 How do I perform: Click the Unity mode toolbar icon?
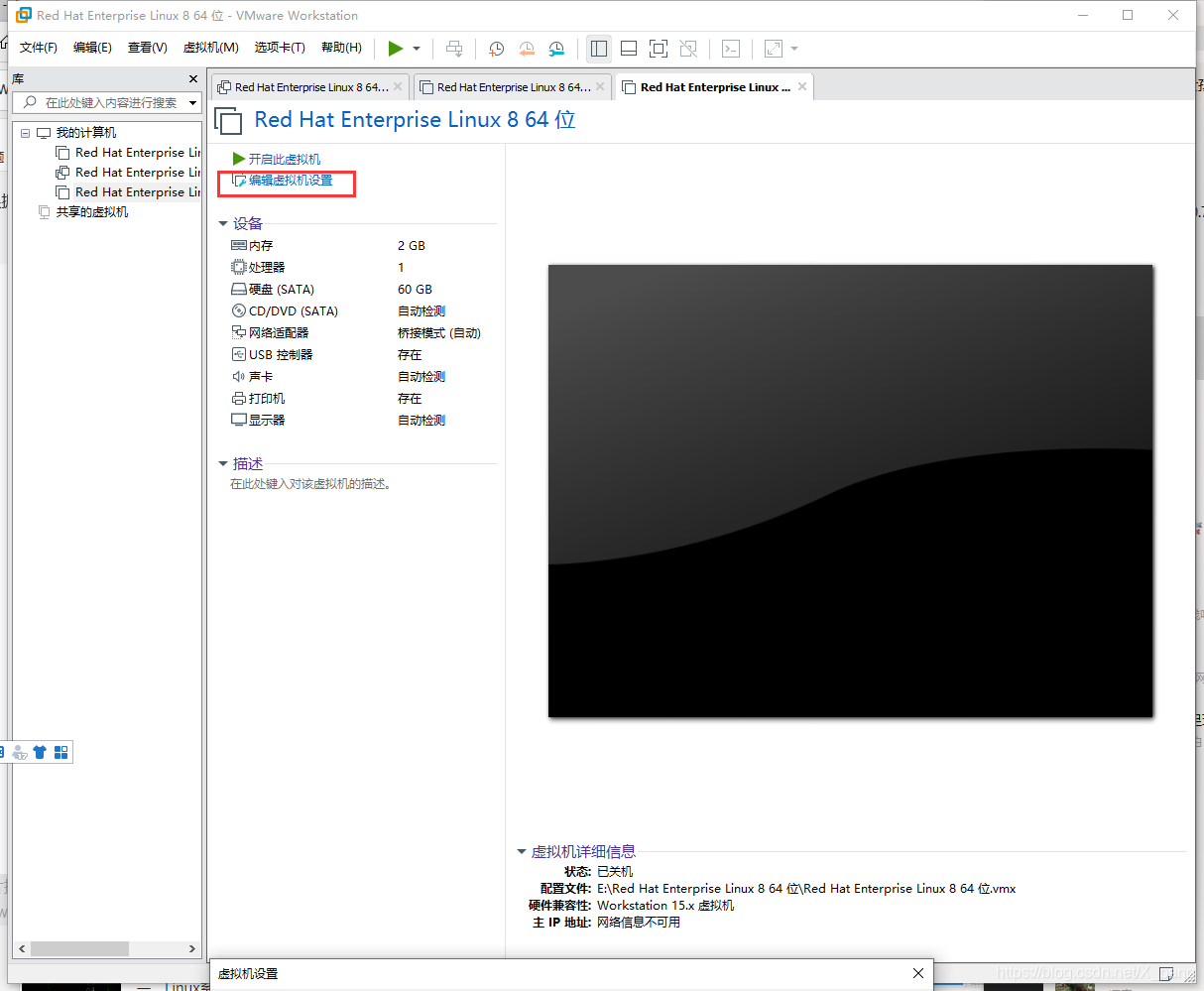[x=688, y=49]
